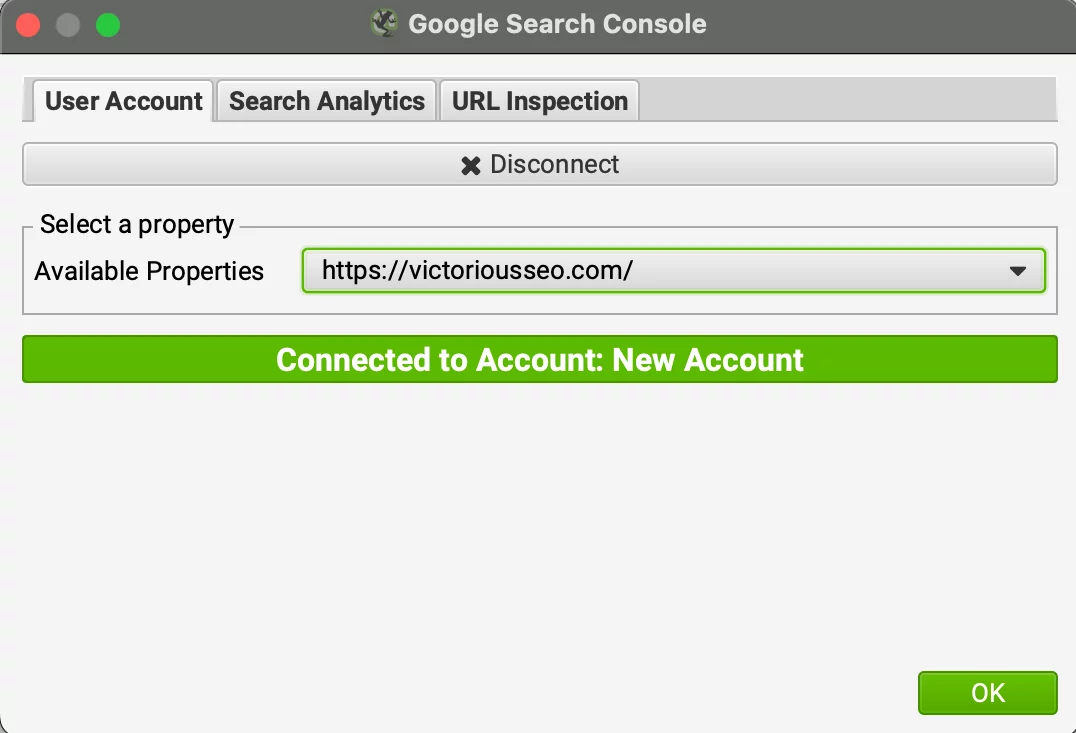Open the Search Analytics tab
This screenshot has width=1076, height=733.
327,101
